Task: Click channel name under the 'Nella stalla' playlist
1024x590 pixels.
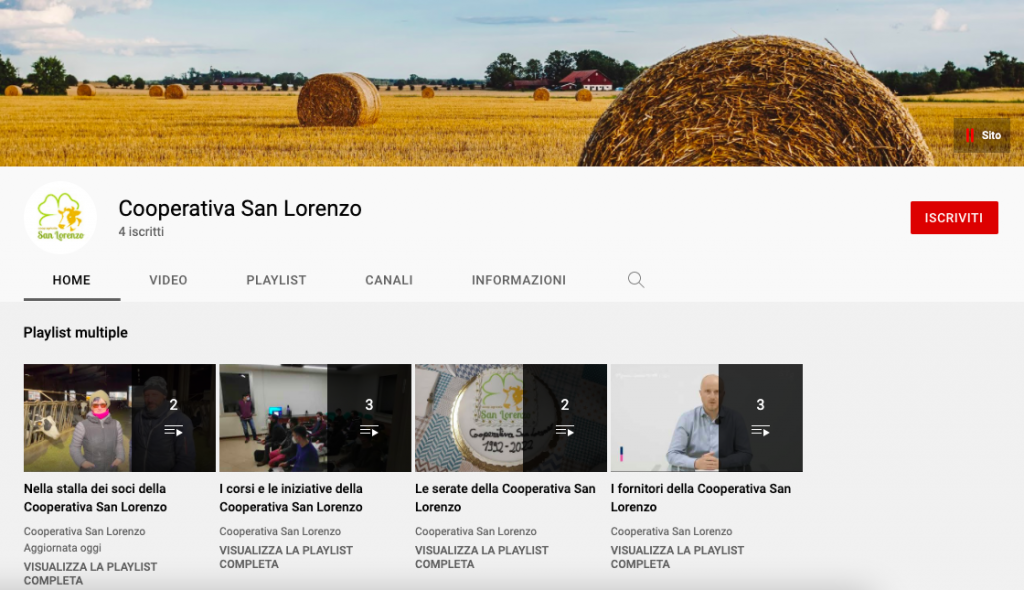Action: click(84, 531)
